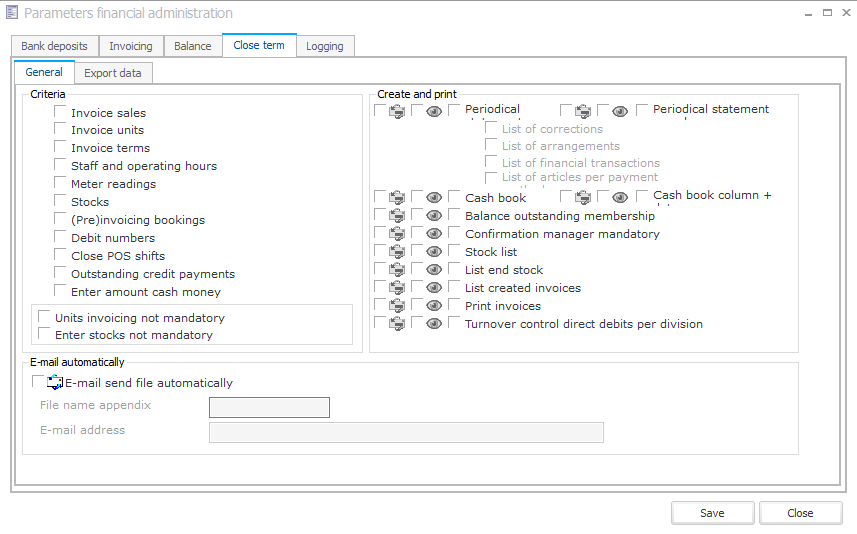The width and height of the screenshot is (857, 534).
Task: Check the Debit numbers checkbox
Action: point(60,237)
